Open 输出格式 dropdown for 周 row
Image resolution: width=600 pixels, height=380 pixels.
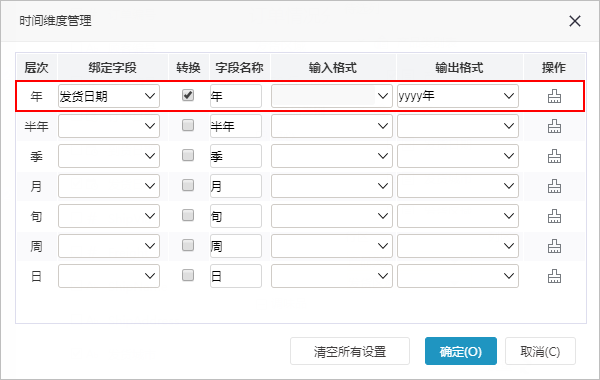(x=458, y=246)
